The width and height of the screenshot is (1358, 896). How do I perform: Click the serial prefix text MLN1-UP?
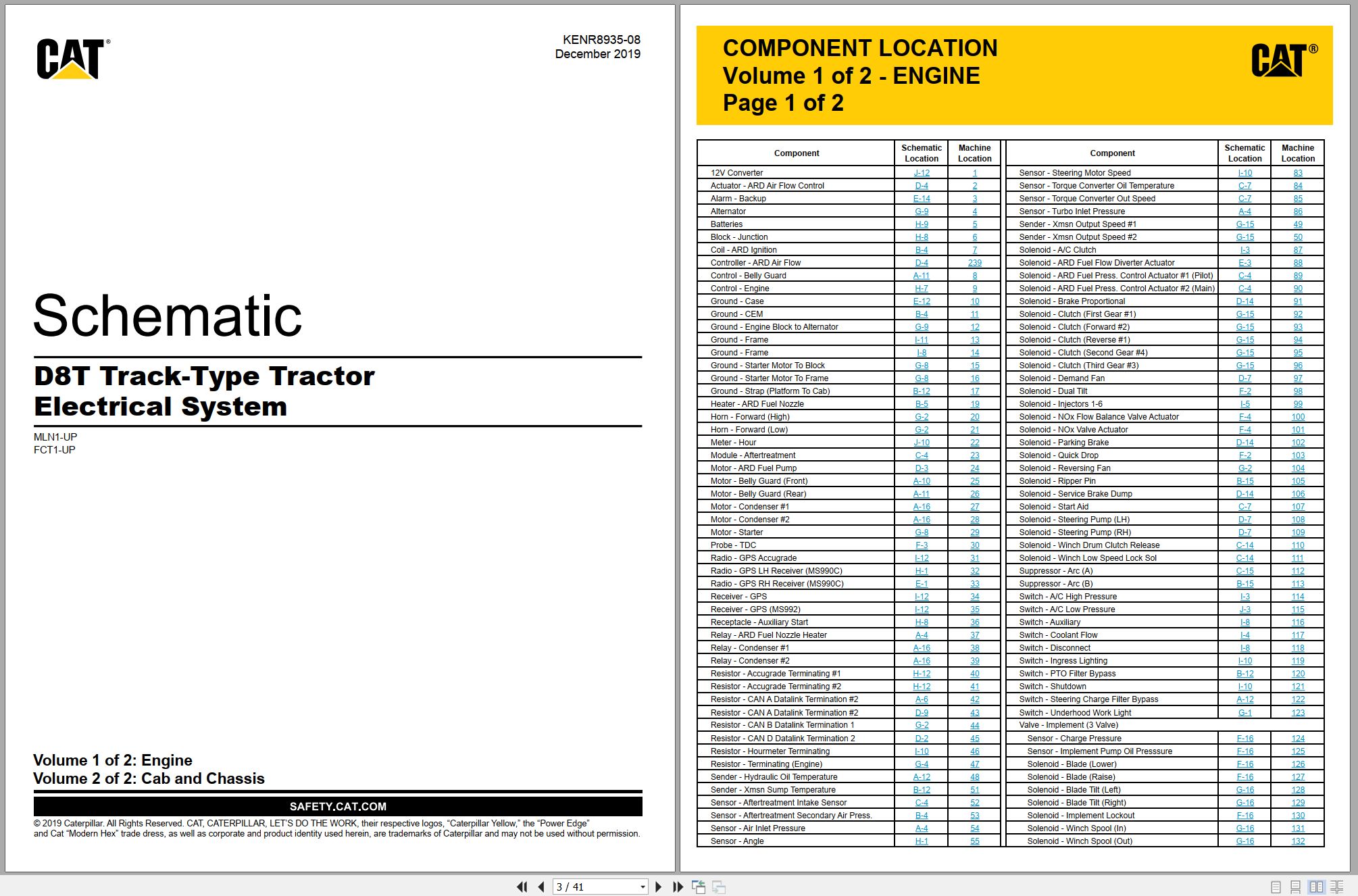pos(55,437)
